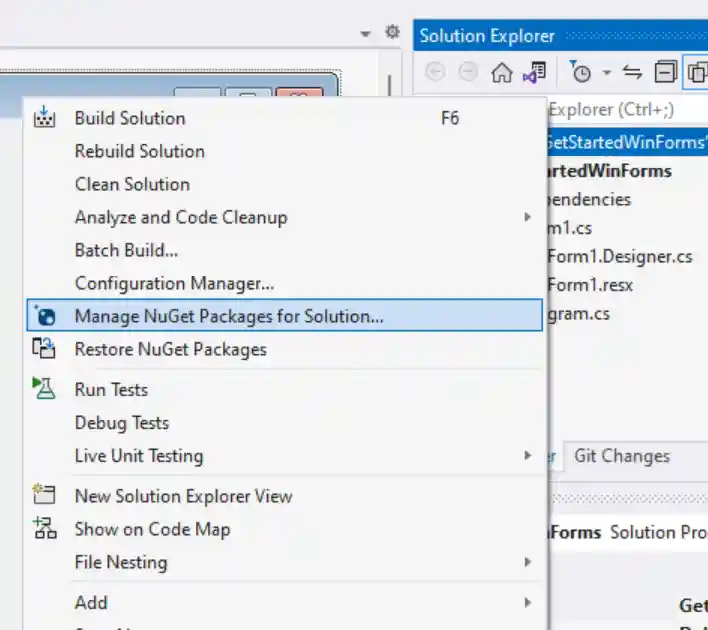Toggle the Show All Files icon
708x630 pixels.
697,72
